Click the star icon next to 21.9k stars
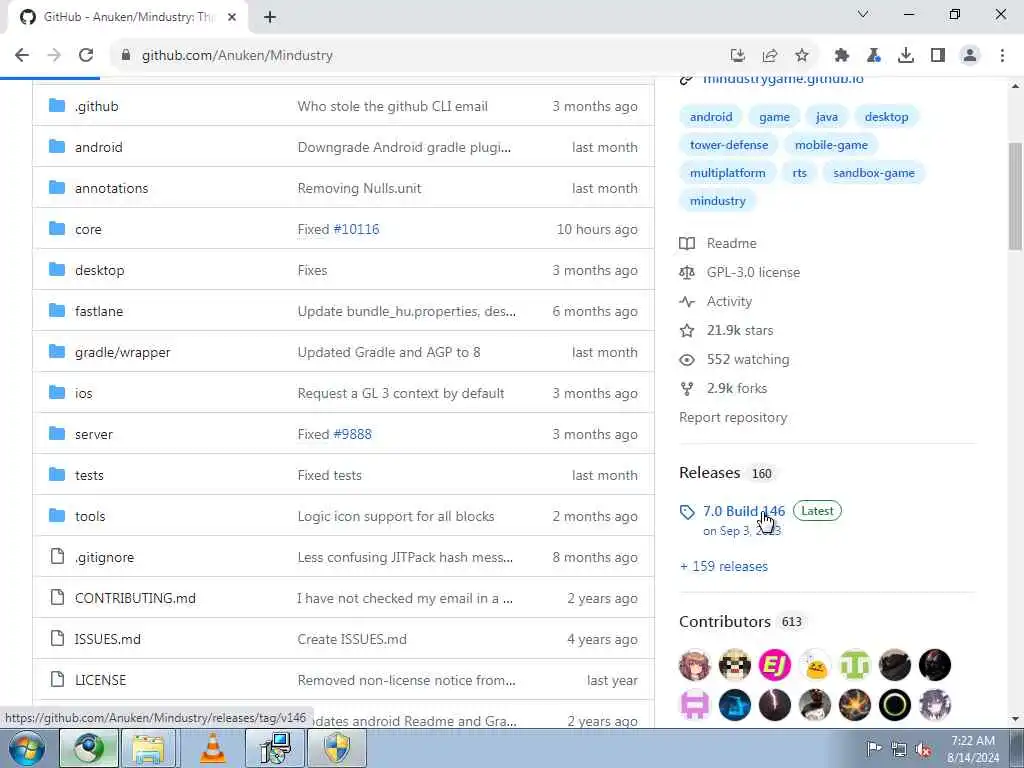 [x=687, y=330]
